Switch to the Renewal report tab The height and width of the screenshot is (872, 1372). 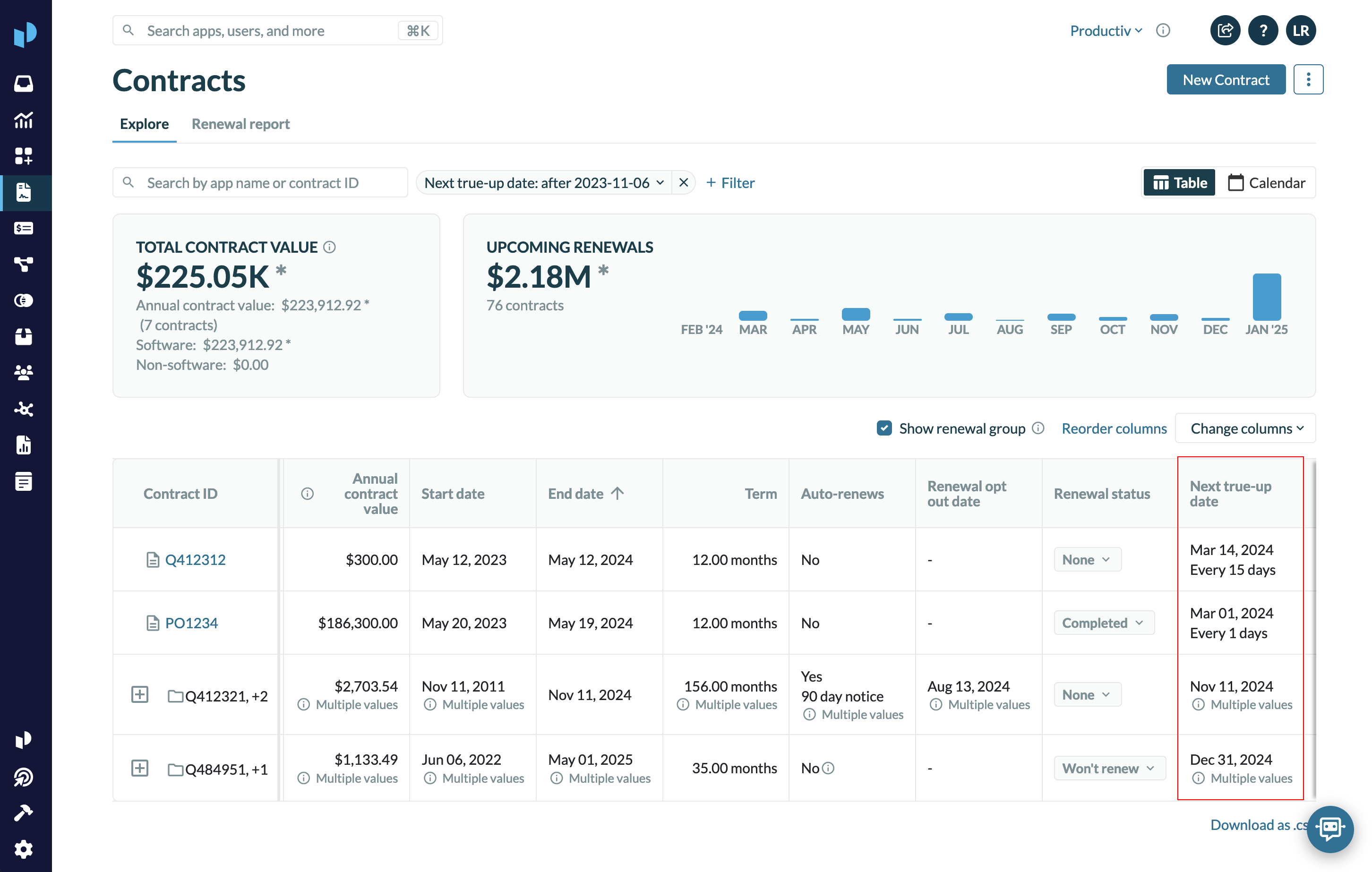pos(240,124)
